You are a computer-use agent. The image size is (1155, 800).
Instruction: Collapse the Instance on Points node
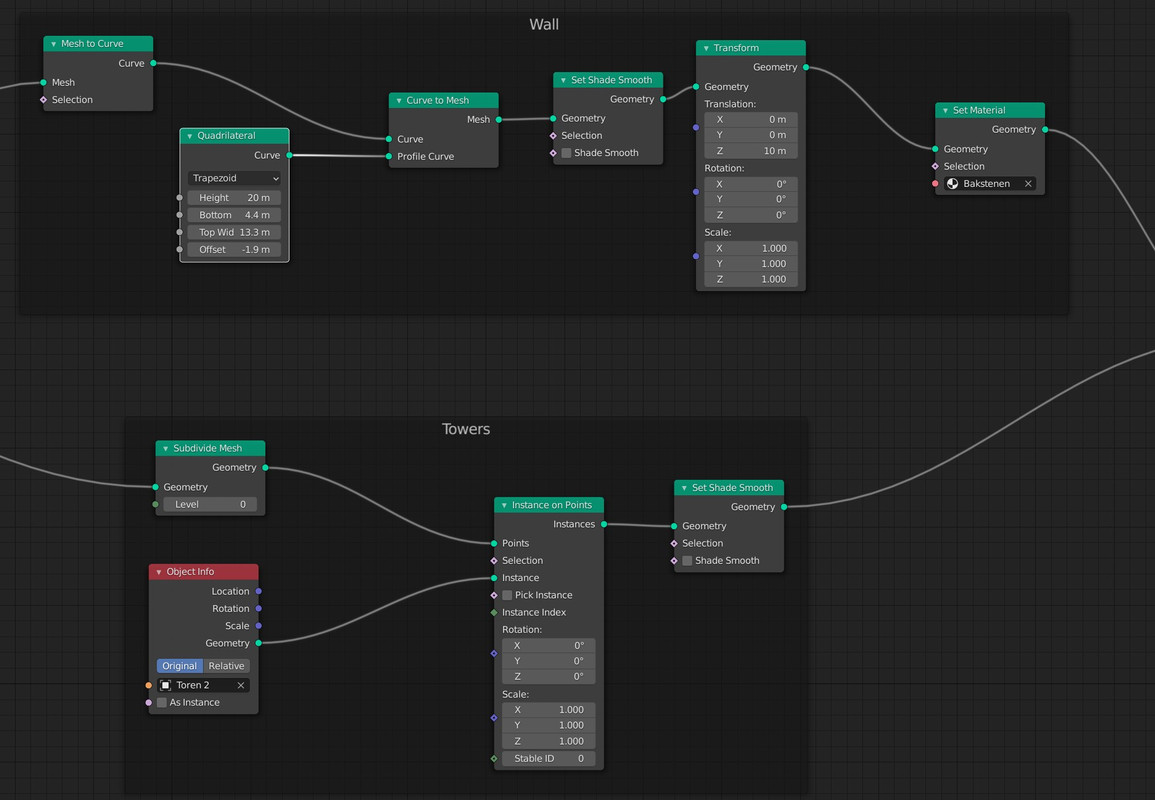(x=505, y=505)
